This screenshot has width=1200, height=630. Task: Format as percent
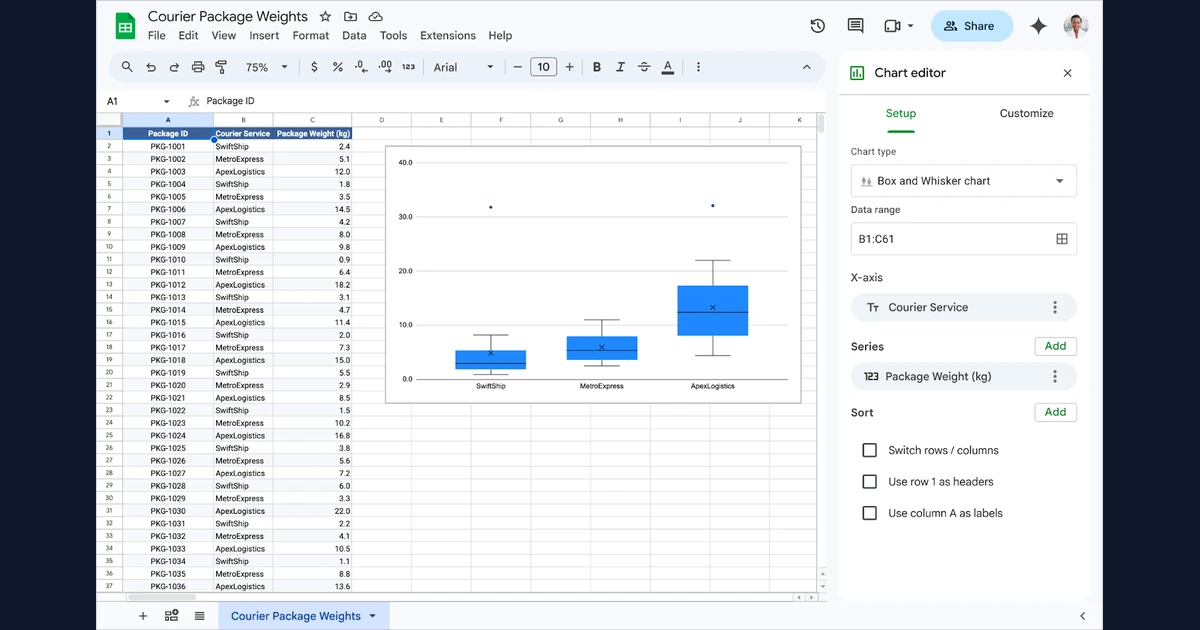coord(338,67)
